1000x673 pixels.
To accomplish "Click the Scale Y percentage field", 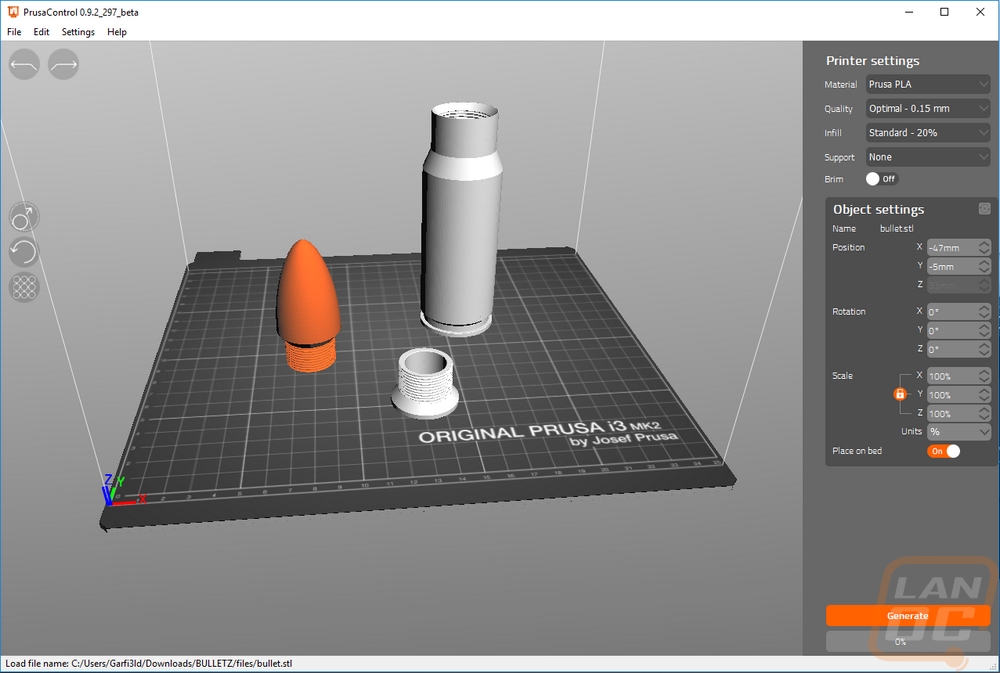I will tap(952, 395).
